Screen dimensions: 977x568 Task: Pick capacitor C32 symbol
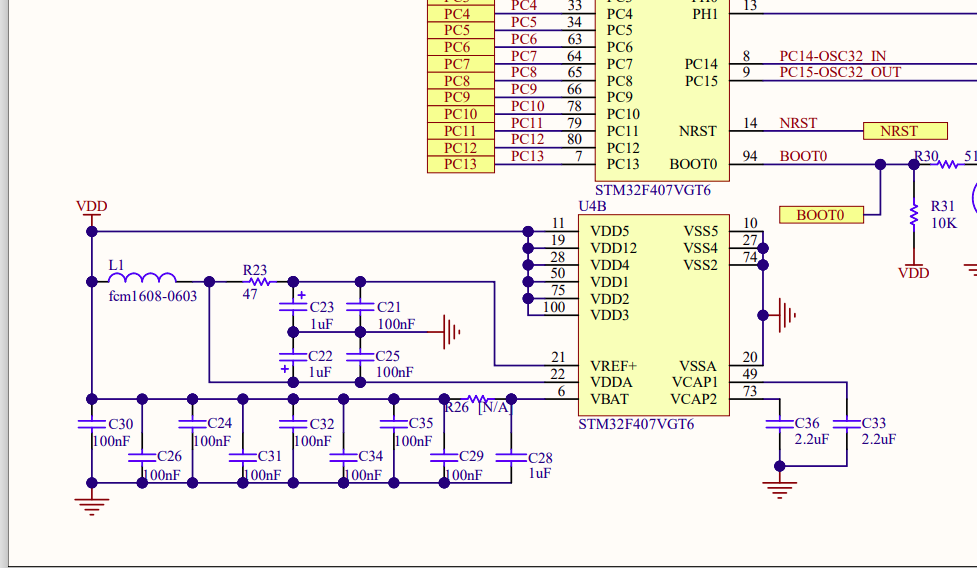point(293,424)
